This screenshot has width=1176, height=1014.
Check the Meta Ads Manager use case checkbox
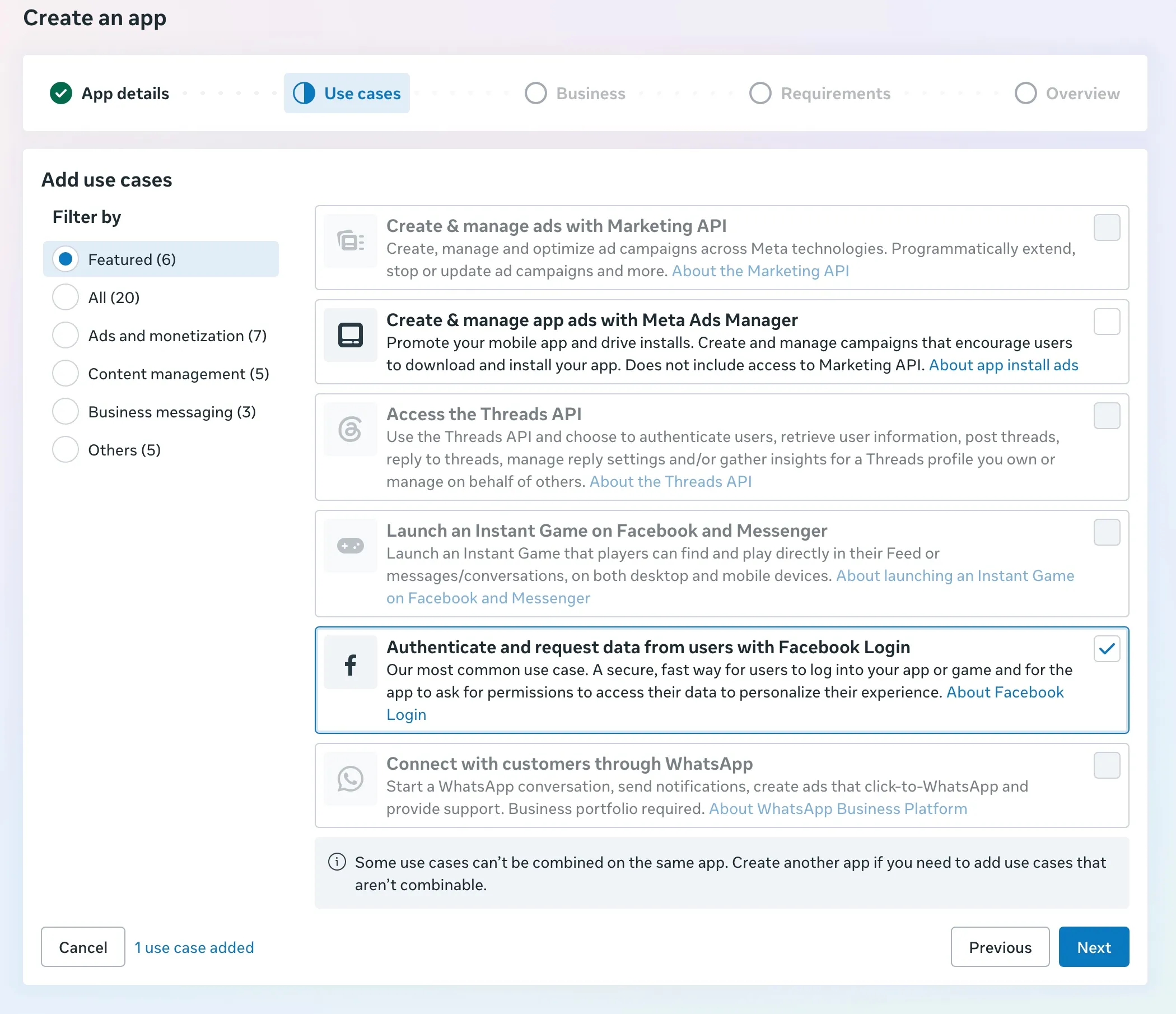pyautogui.click(x=1107, y=322)
